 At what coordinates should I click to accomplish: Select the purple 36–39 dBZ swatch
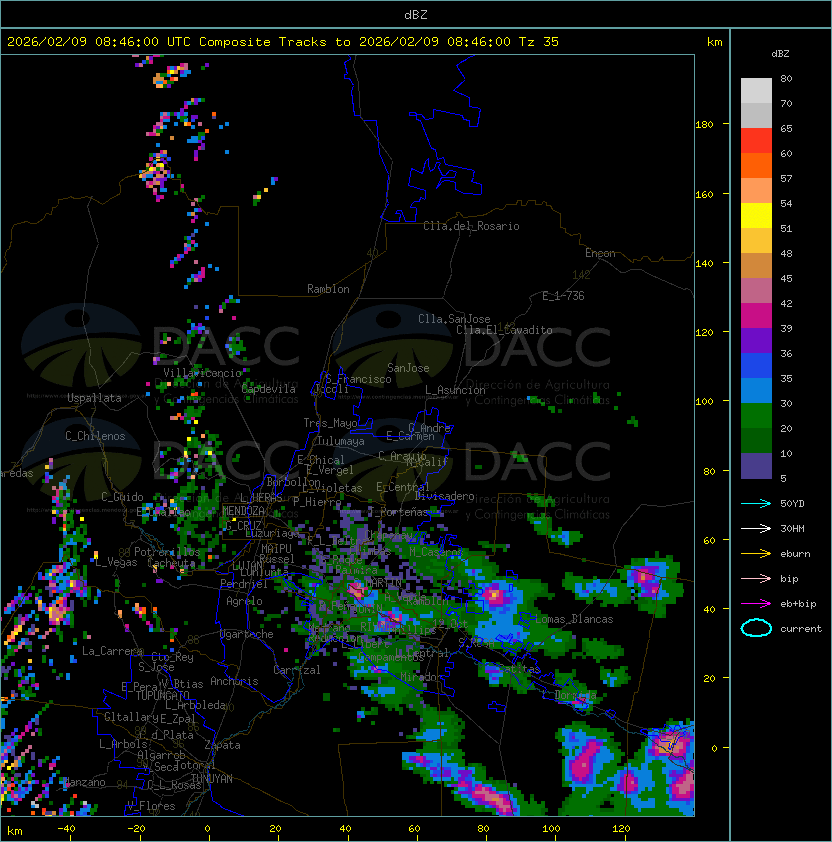coord(756,340)
